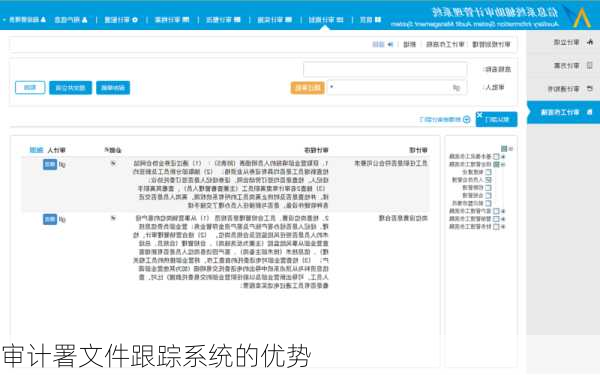Viewport: 600px width, 375px height.
Task: Click the 金额% column header
Action: click(x=113, y=150)
